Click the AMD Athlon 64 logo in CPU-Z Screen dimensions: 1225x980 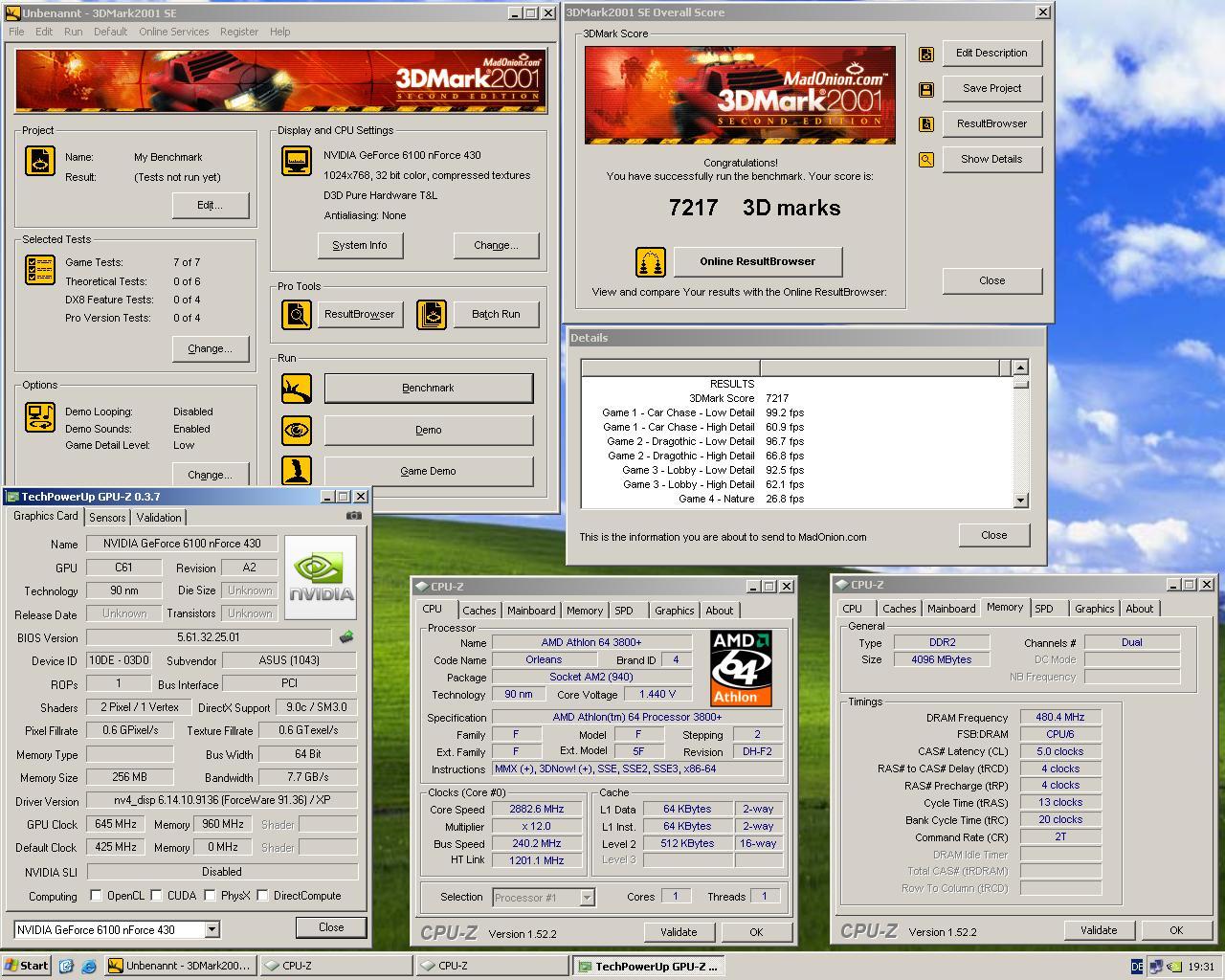(741, 668)
